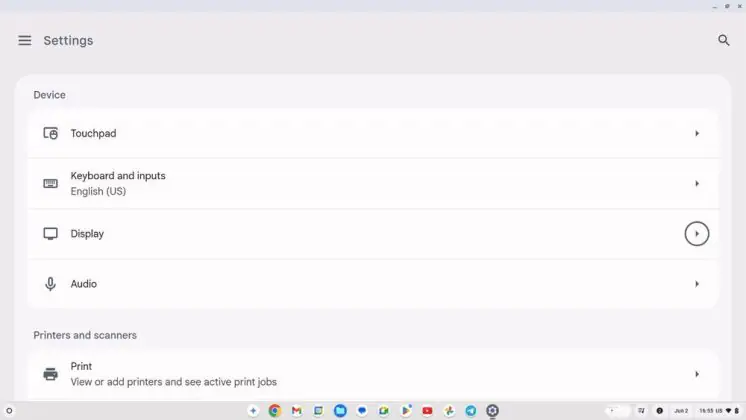
Task: Click the Settings gear shelf icon
Action: click(492, 410)
